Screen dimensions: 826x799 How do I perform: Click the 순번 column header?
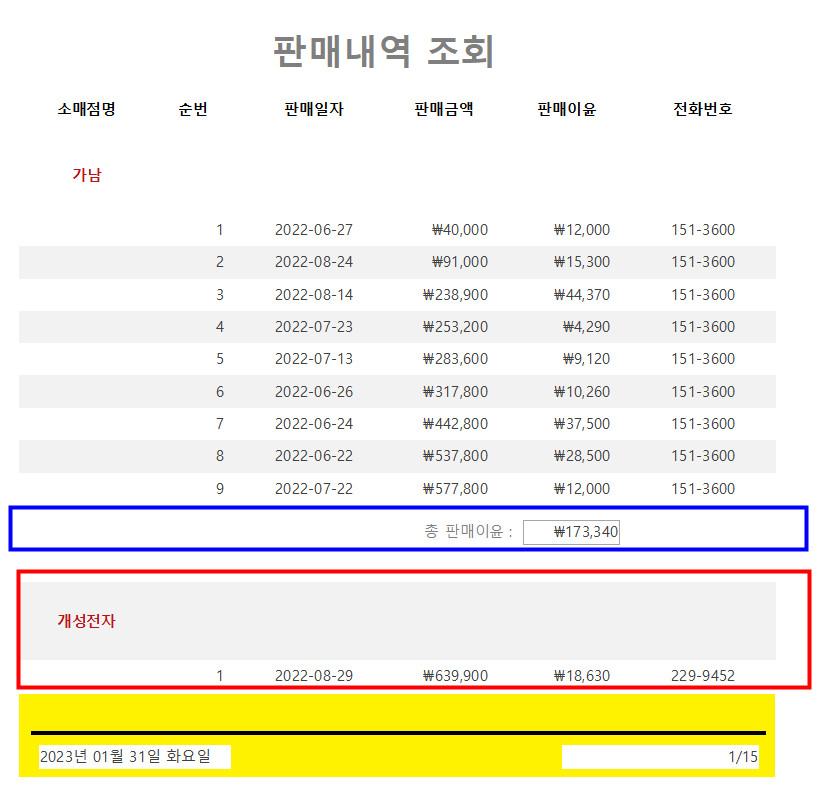pos(193,110)
